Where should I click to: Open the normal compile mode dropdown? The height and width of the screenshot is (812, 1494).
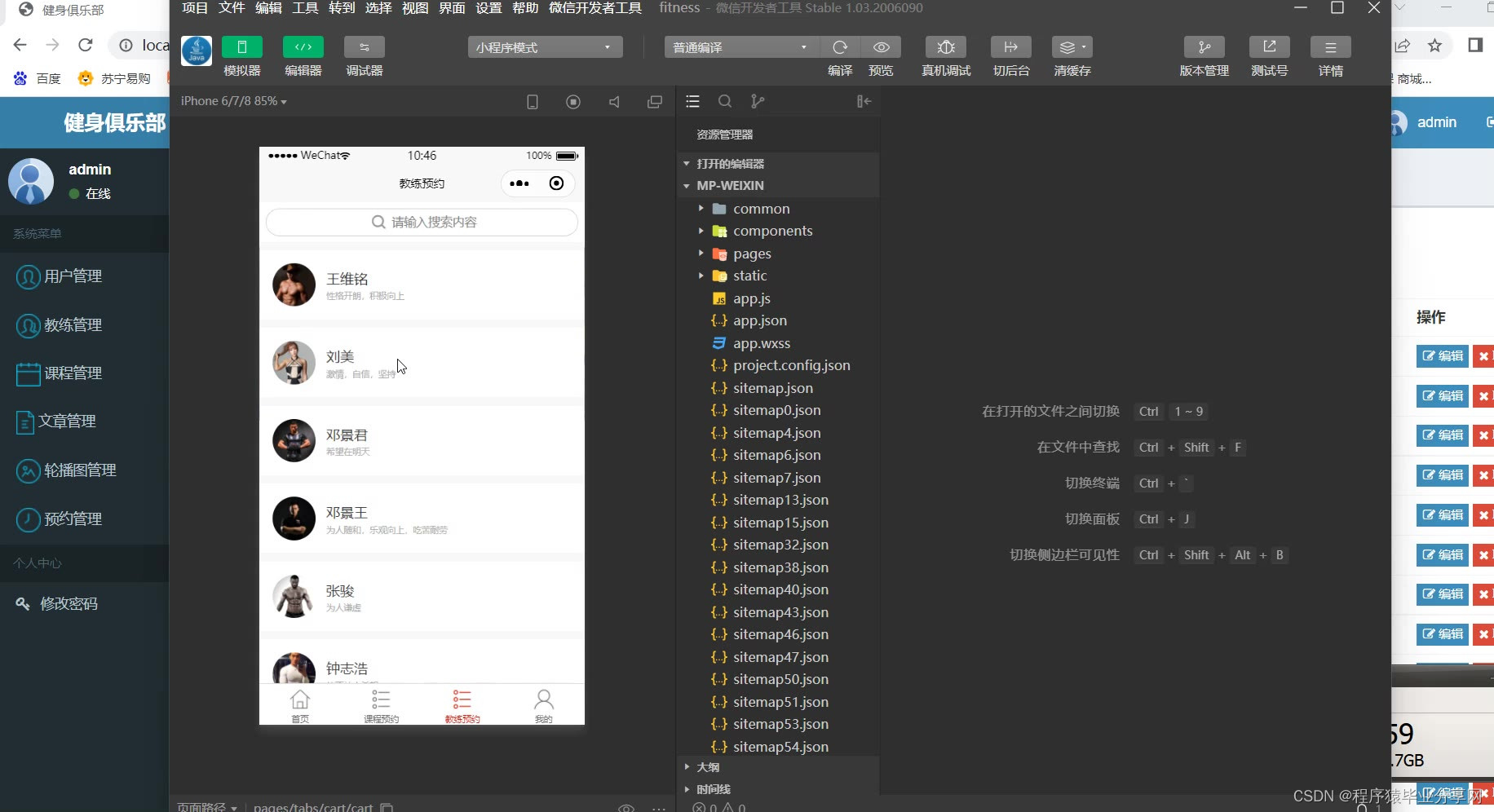[740, 47]
